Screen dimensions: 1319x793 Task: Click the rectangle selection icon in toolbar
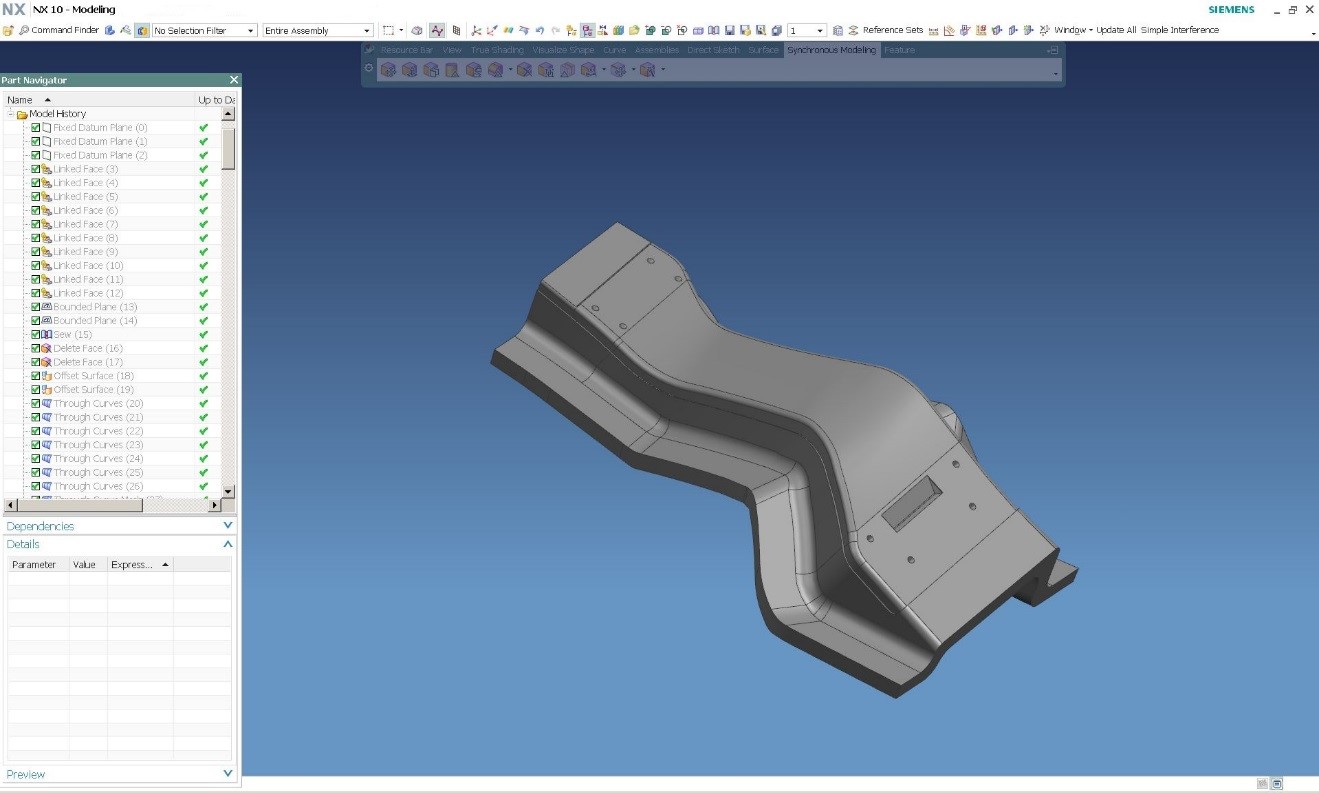click(x=389, y=30)
